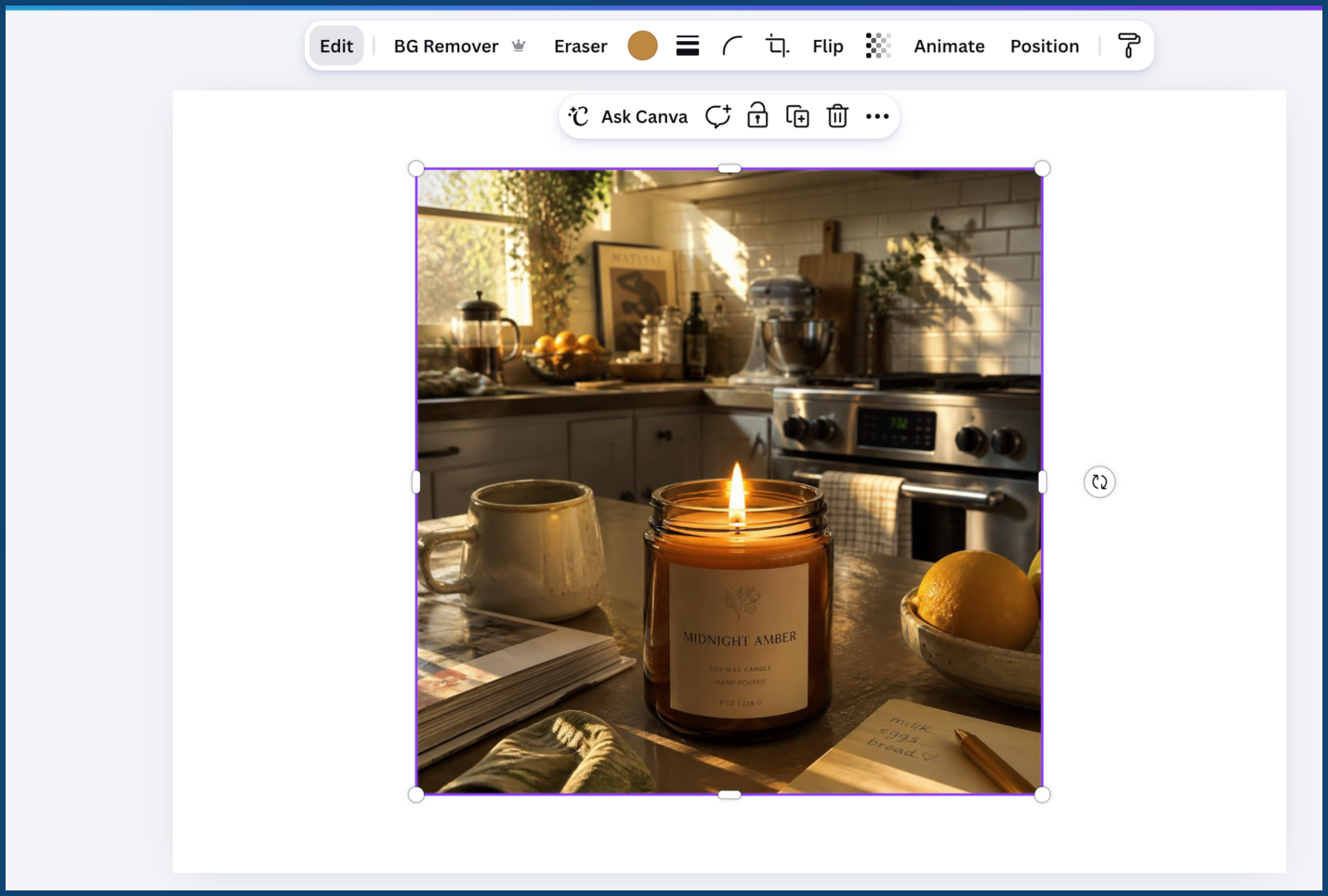Open the border style lines icon
The height and width of the screenshot is (896, 1328).
688,46
